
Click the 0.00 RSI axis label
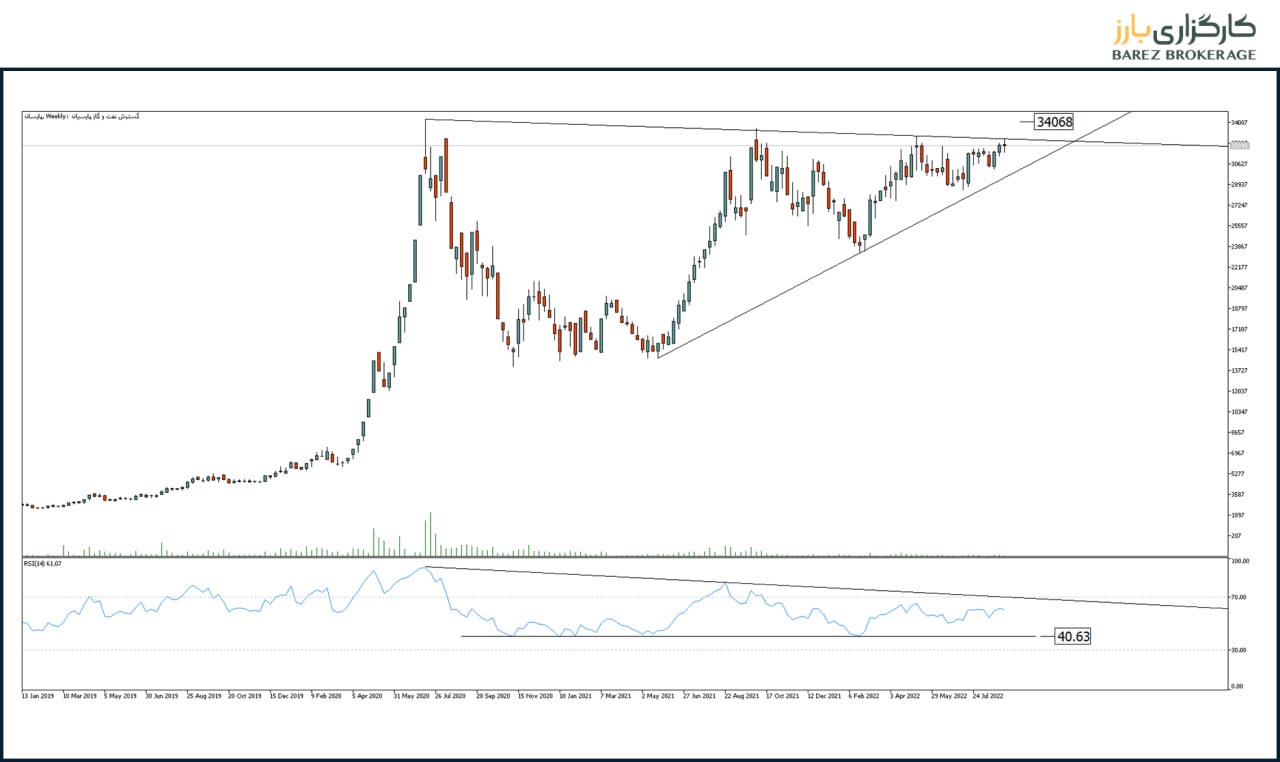point(1238,686)
